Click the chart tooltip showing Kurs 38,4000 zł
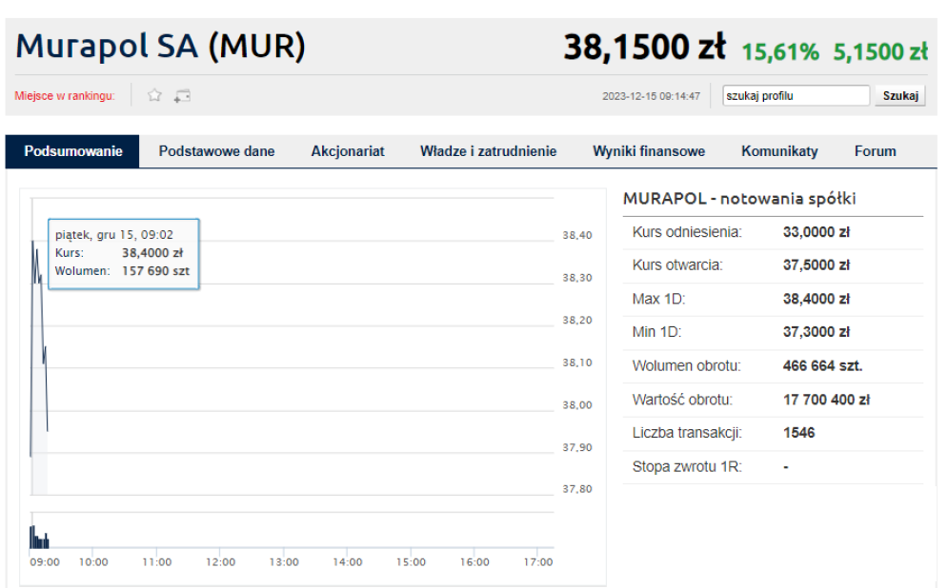The width and height of the screenshot is (948, 588). 123,254
